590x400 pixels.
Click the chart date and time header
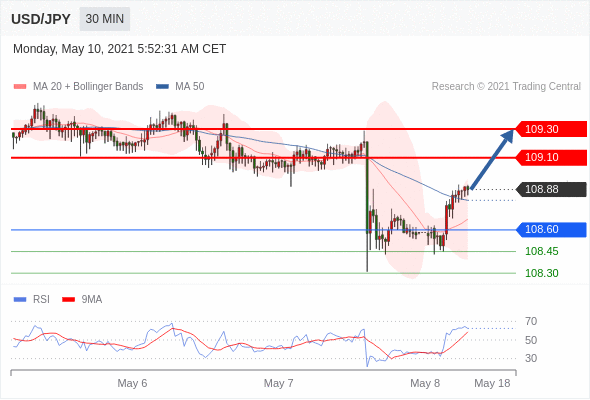[119, 49]
